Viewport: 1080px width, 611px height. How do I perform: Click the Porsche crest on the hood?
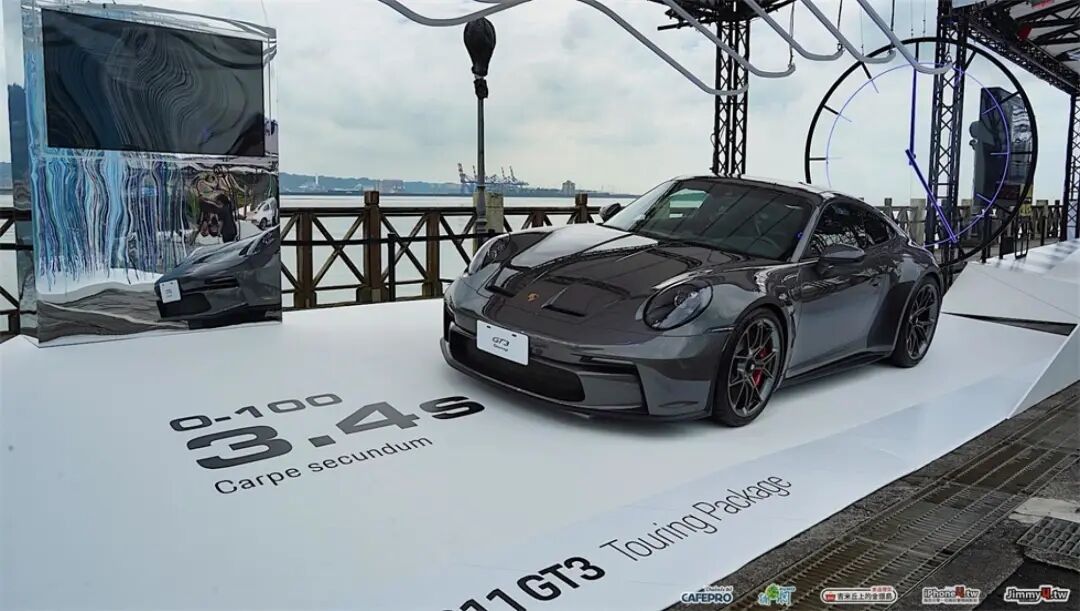[533, 297]
